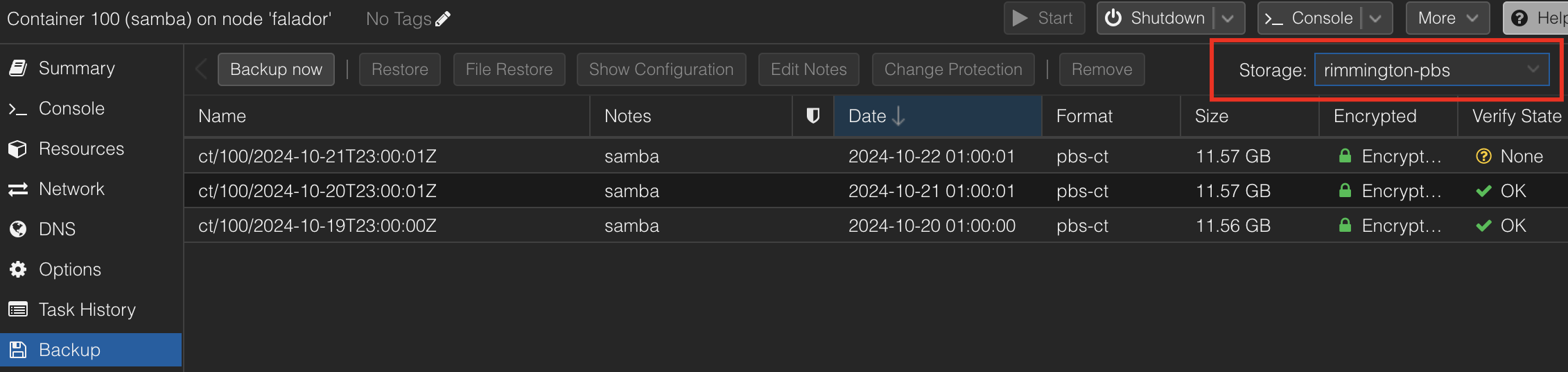This screenshot has width=1568, height=372.
Task: Click the Network arrows icon
Action: tap(18, 189)
